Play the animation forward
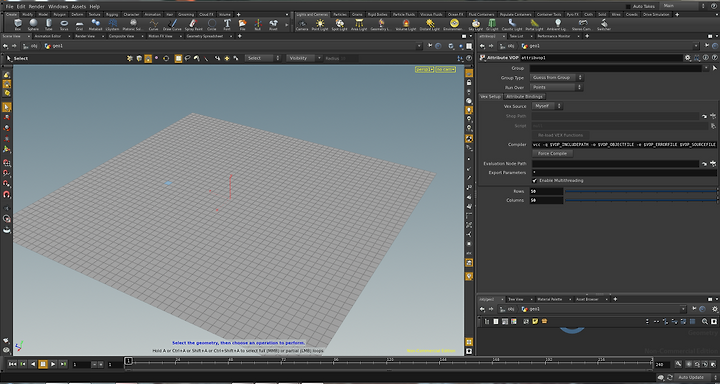Viewport: 720px width, 384px height. coord(53,364)
